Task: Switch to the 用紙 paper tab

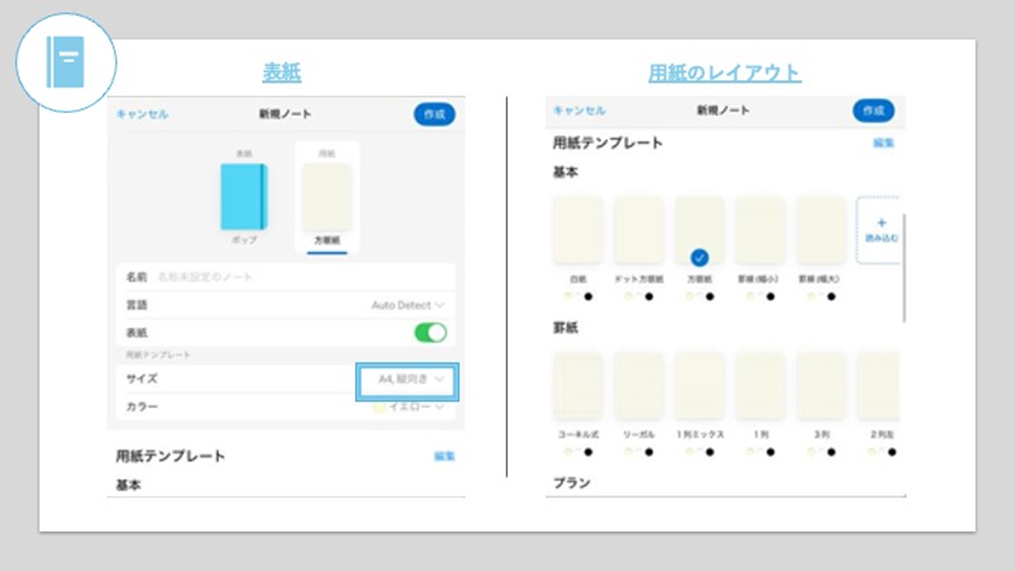Action: (x=327, y=197)
